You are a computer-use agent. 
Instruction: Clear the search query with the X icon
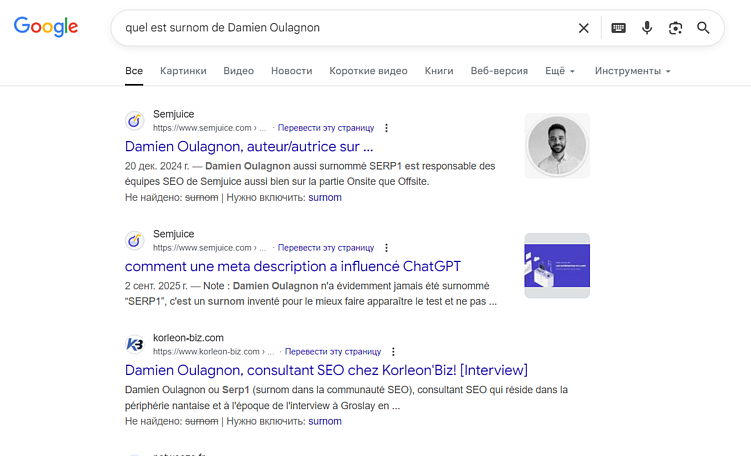pos(583,28)
